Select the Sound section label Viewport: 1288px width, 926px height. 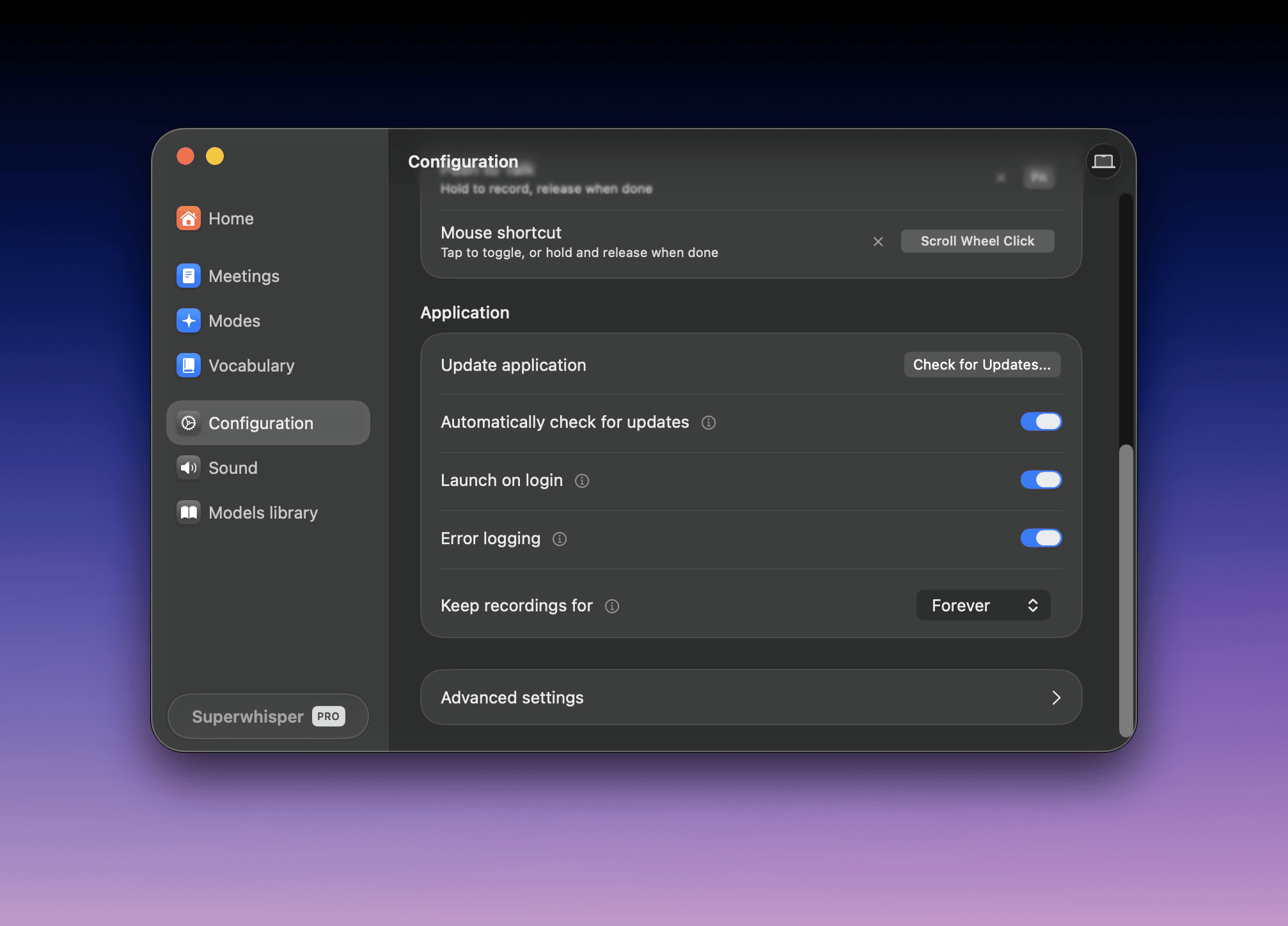click(x=233, y=468)
